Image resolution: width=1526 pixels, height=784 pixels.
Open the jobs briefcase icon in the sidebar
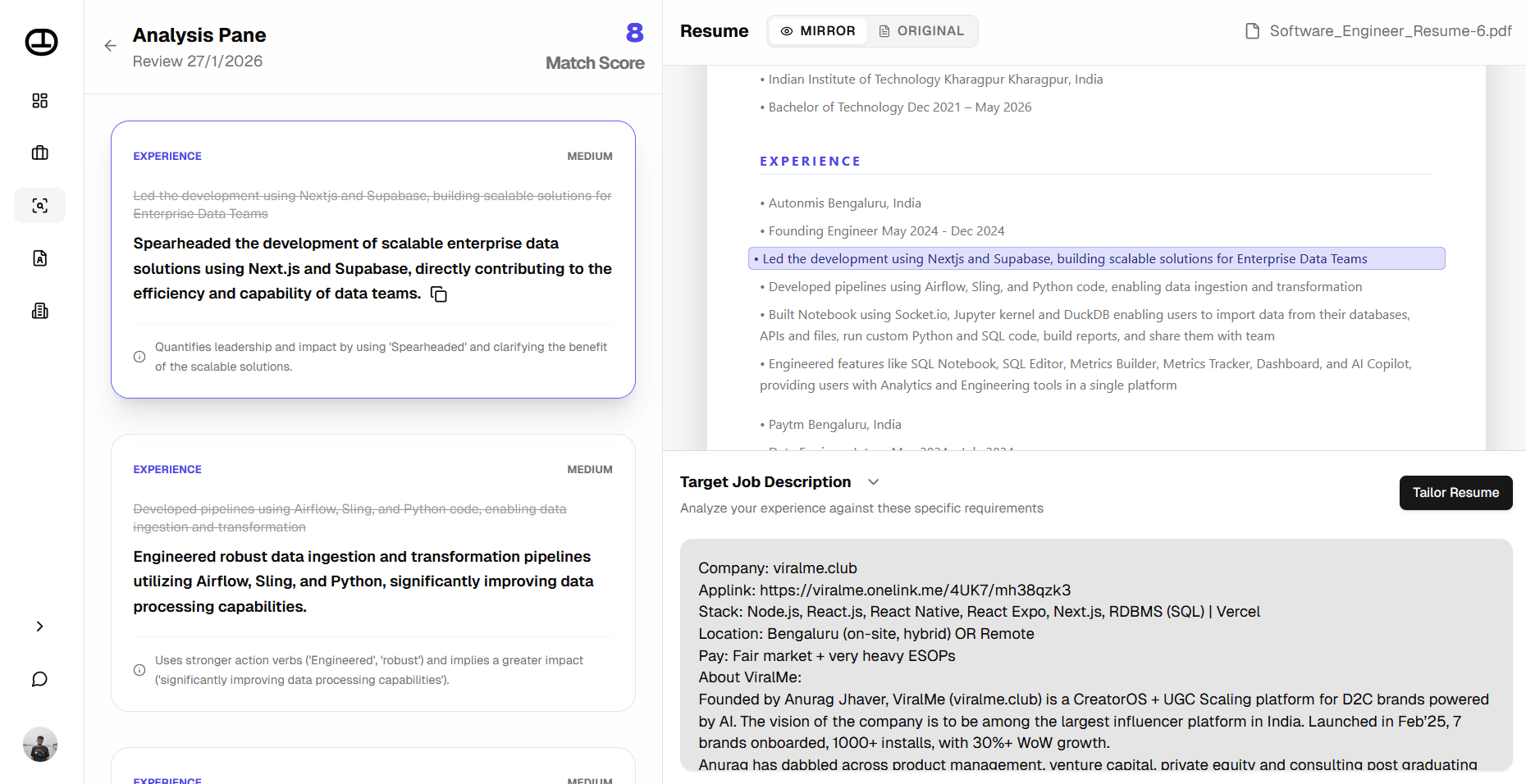tap(39, 153)
